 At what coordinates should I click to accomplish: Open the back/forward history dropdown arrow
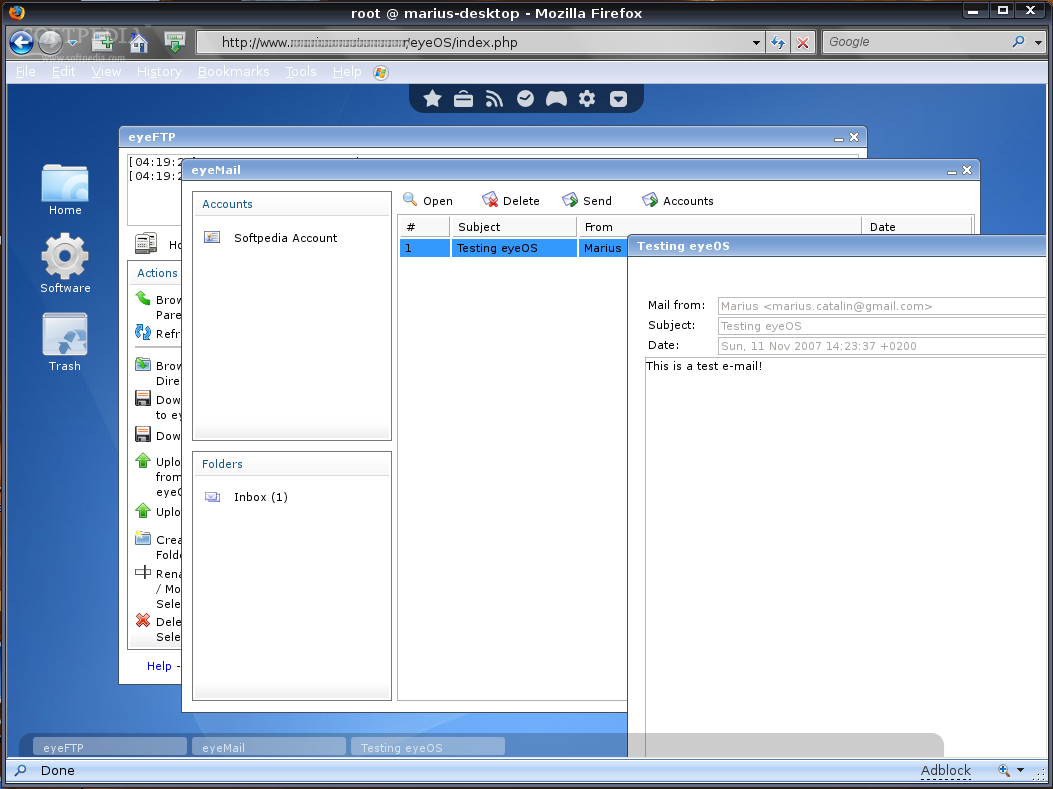pos(73,43)
